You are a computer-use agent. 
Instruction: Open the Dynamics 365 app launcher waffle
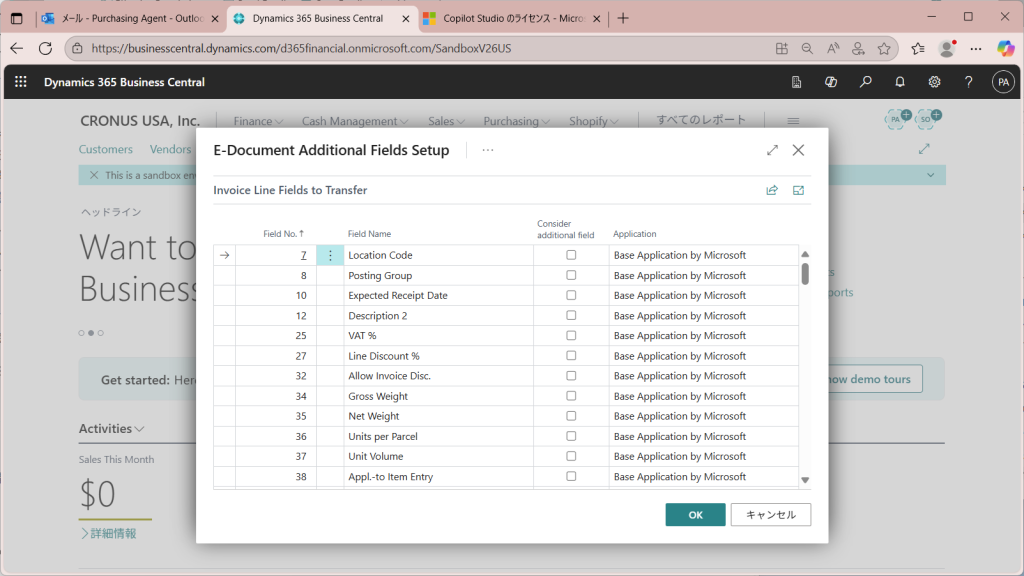click(21, 82)
